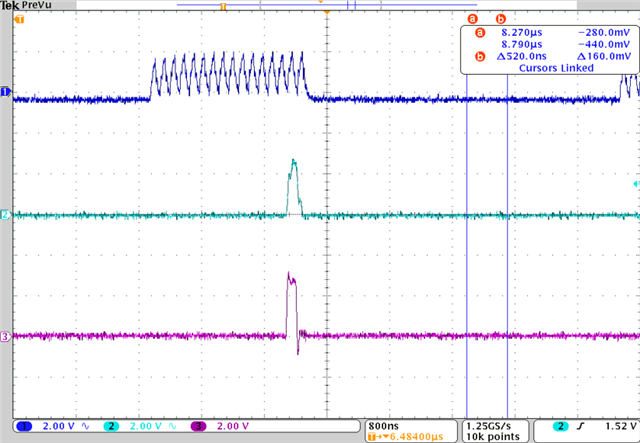640x443 pixels.
Task: Click the trigger delay value 6.48400µs
Action: click(x=416, y=437)
